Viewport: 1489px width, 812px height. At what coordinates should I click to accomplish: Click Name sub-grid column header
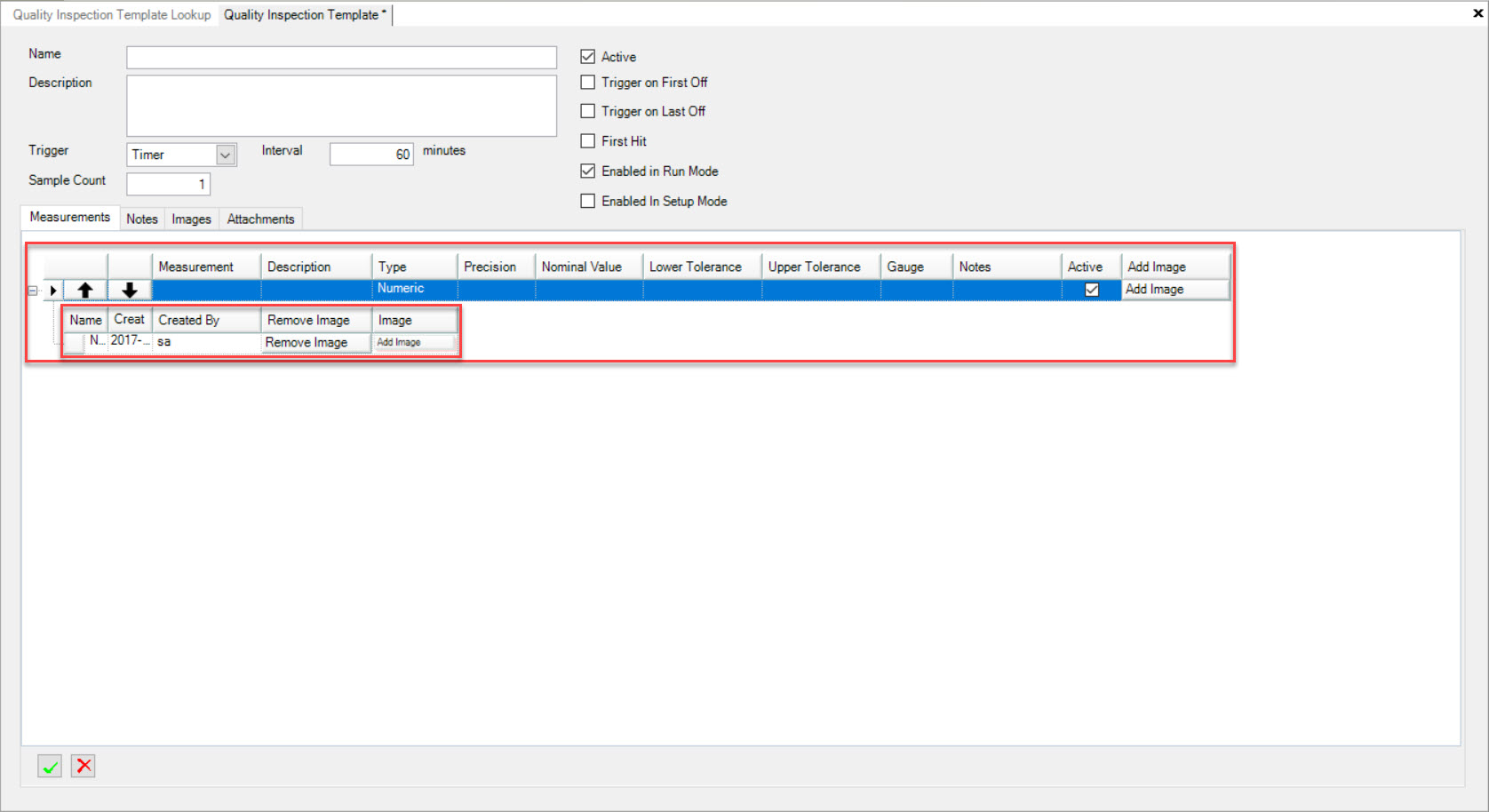pos(85,320)
